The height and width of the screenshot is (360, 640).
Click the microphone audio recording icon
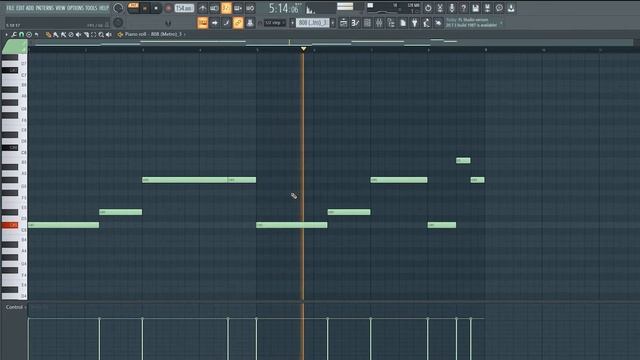452,8
